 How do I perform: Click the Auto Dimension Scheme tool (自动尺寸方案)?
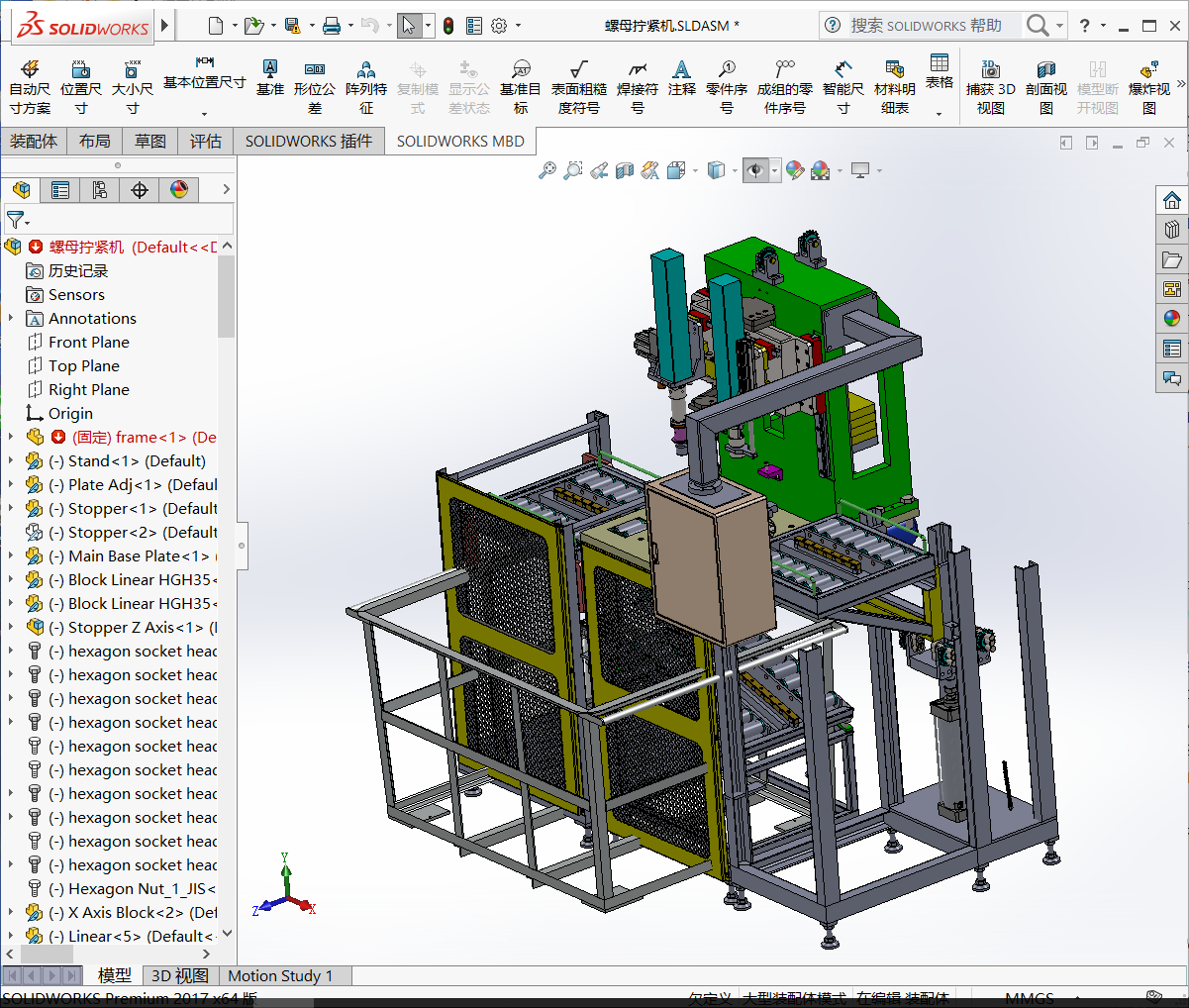30,87
